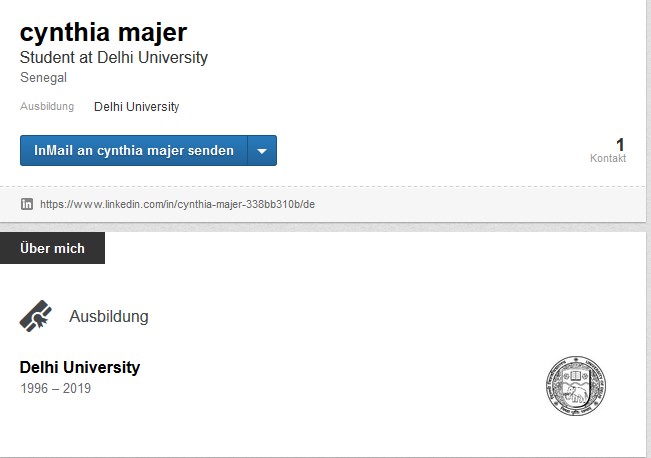Click the 'Ausbildung' section heading text
Image resolution: width=651 pixels, height=458 pixels.
(108, 316)
